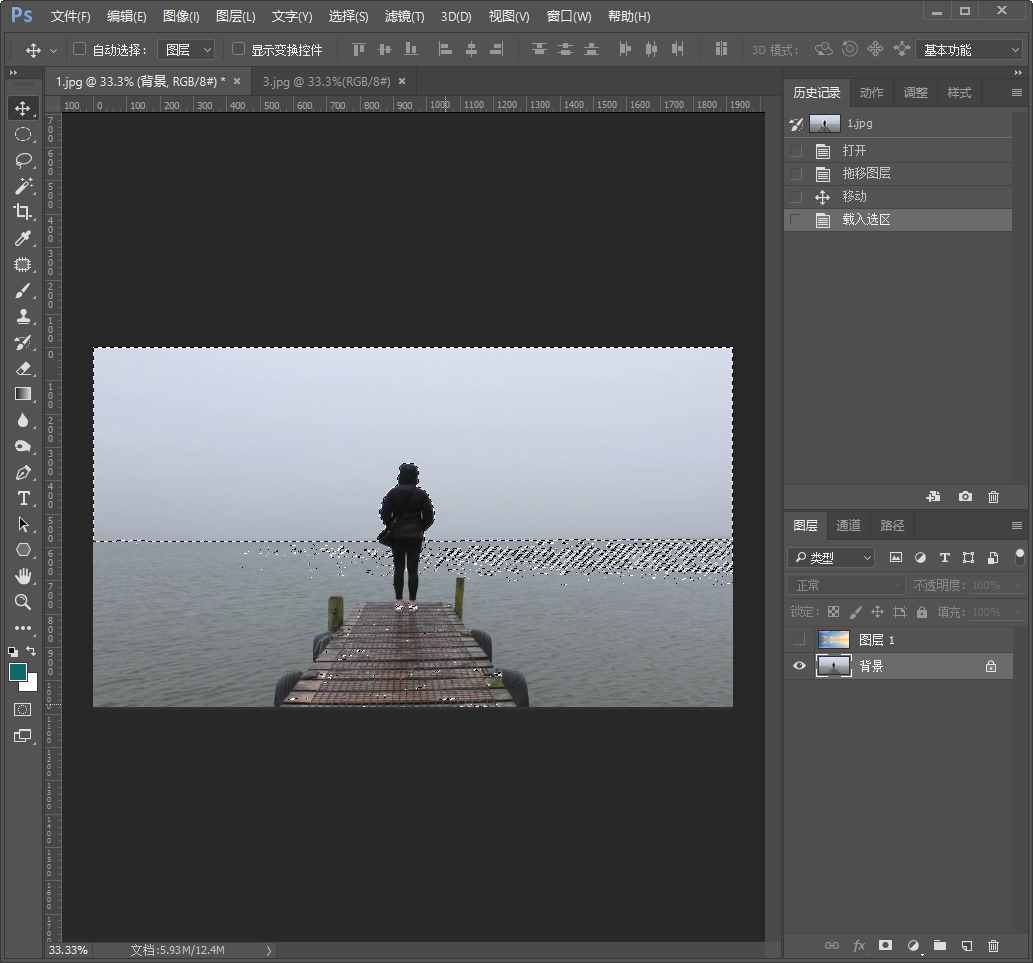The width and height of the screenshot is (1033, 963).
Task: Select the Magic Wand tool
Action: click(x=23, y=186)
